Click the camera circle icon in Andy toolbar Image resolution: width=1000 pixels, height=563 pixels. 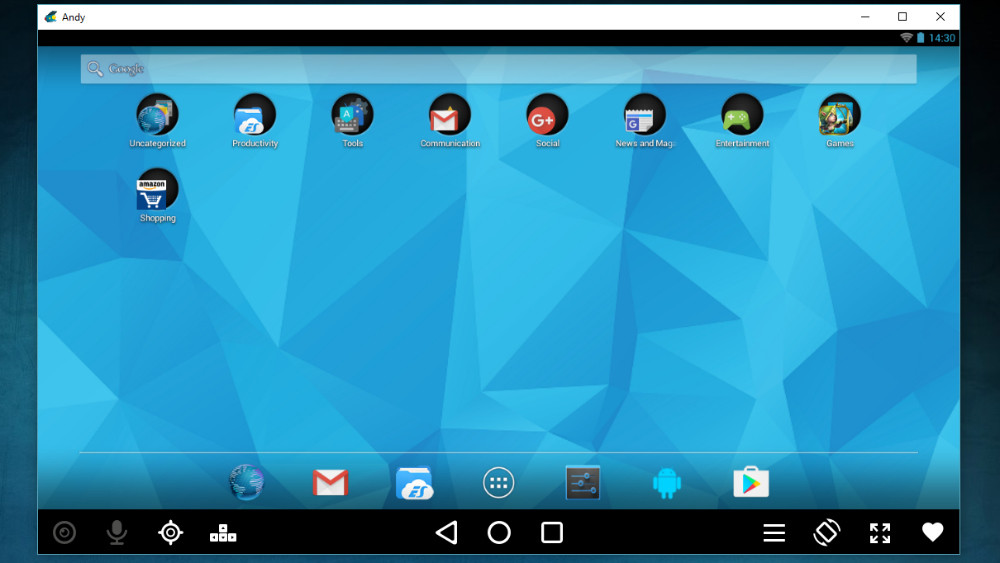tap(64, 532)
